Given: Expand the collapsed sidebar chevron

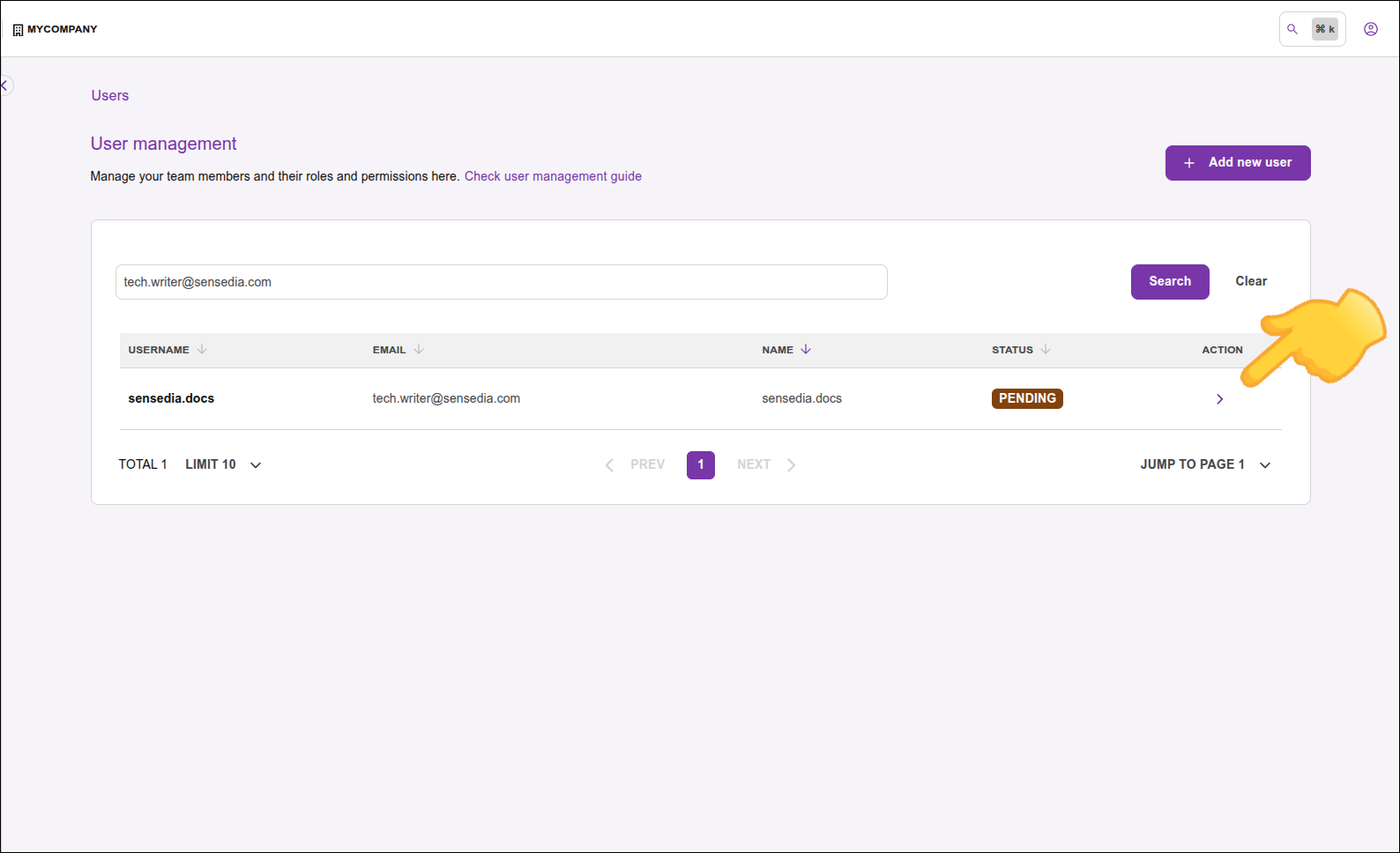Looking at the screenshot, I should (5, 85).
